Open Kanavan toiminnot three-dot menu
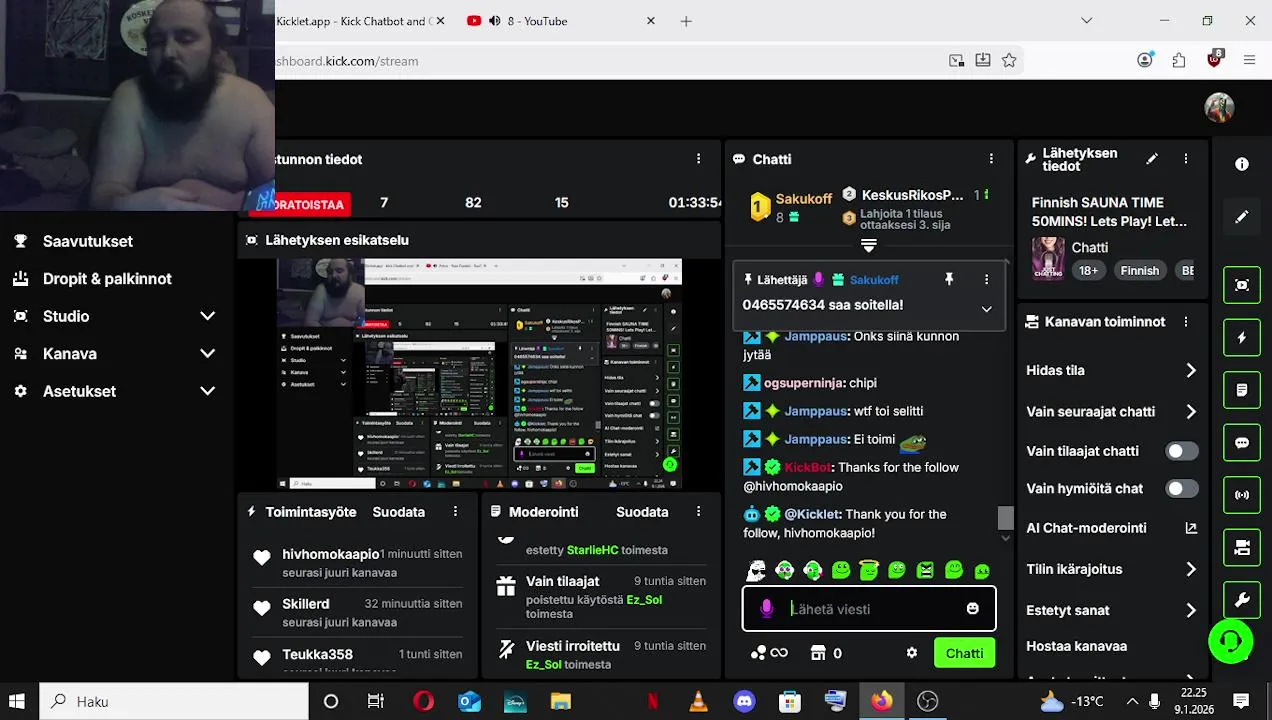This screenshot has height=720, width=1272. 1186,322
